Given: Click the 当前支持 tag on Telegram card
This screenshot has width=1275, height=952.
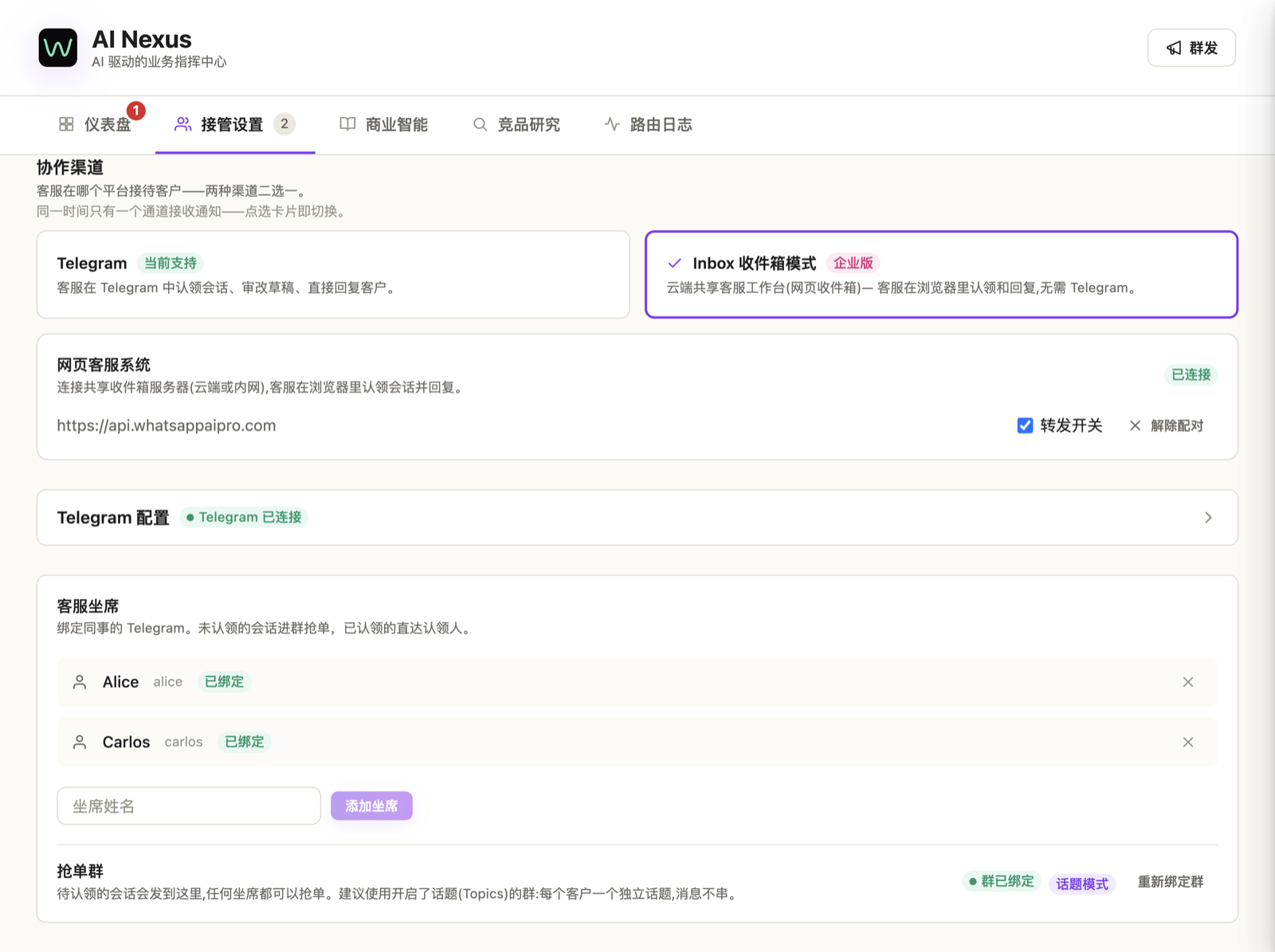Looking at the screenshot, I should point(171,263).
